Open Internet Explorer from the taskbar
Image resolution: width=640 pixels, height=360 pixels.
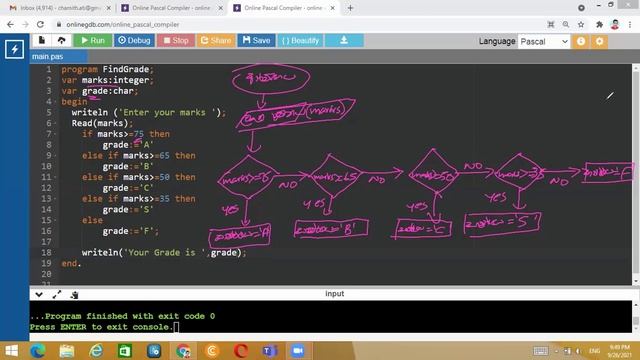pyautogui.click(x=96, y=351)
